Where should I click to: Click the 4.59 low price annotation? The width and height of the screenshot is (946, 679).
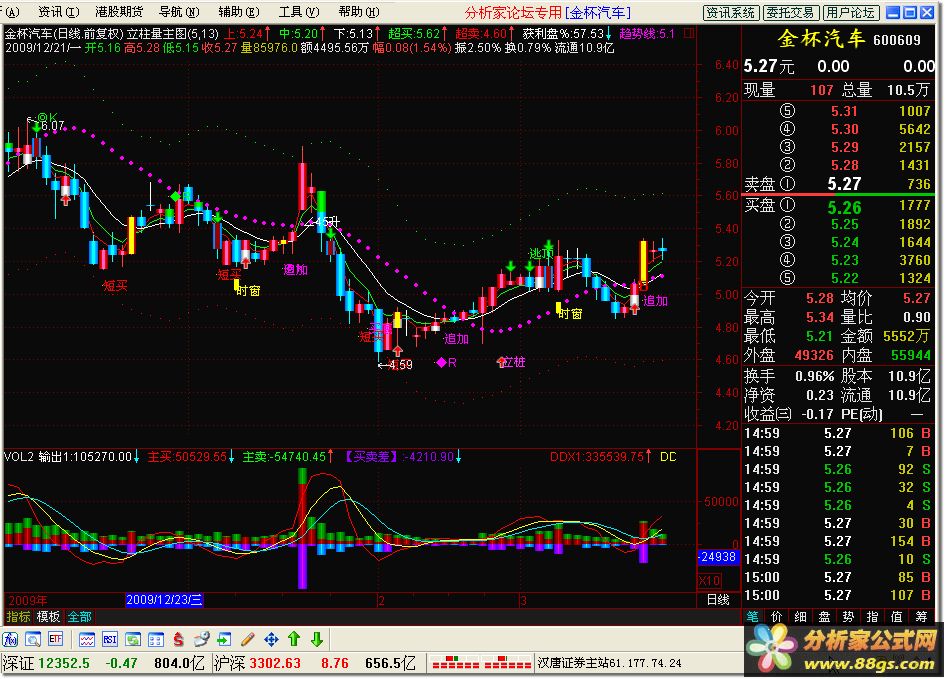tap(395, 365)
